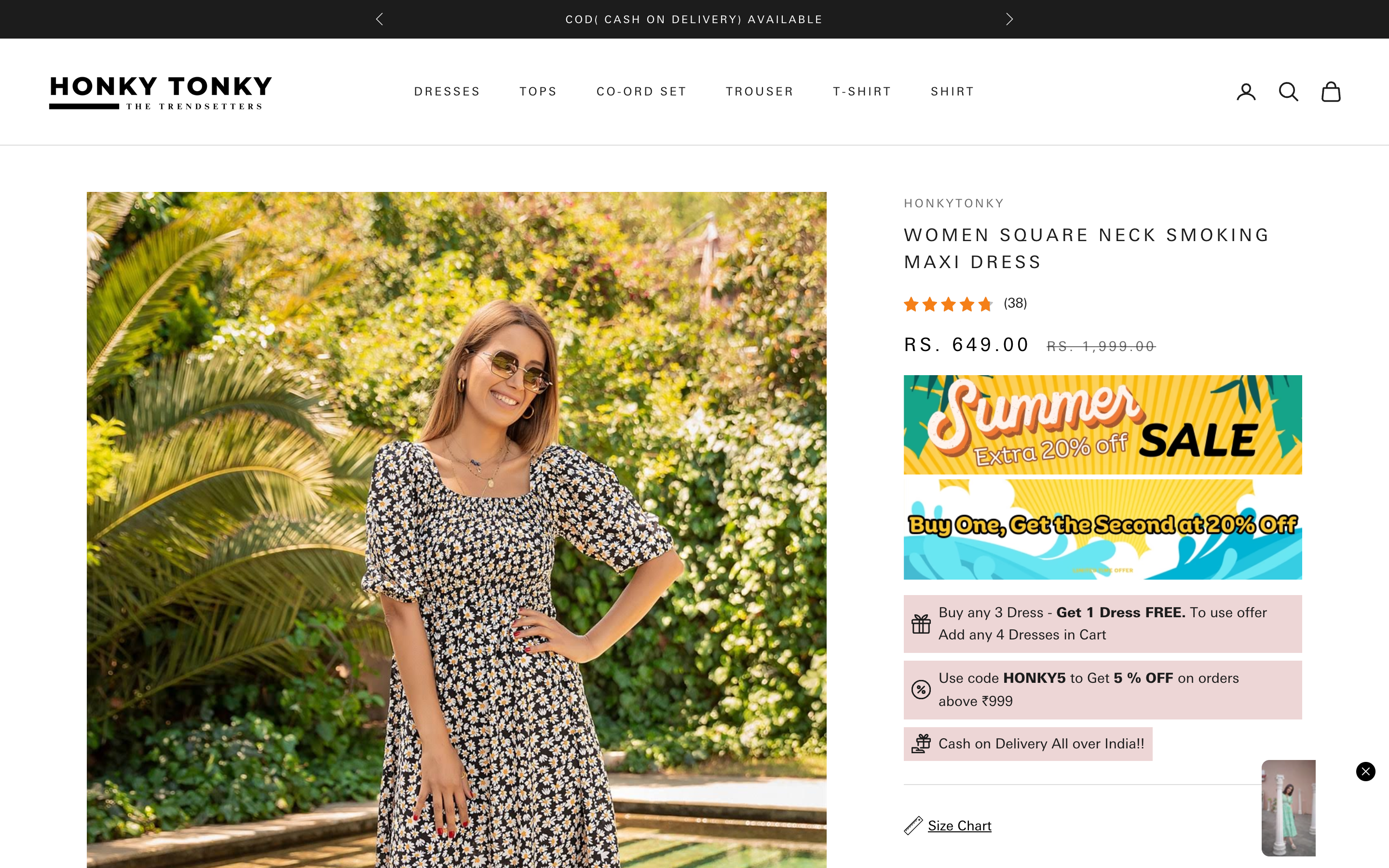Close the floating video widget

(1365, 771)
